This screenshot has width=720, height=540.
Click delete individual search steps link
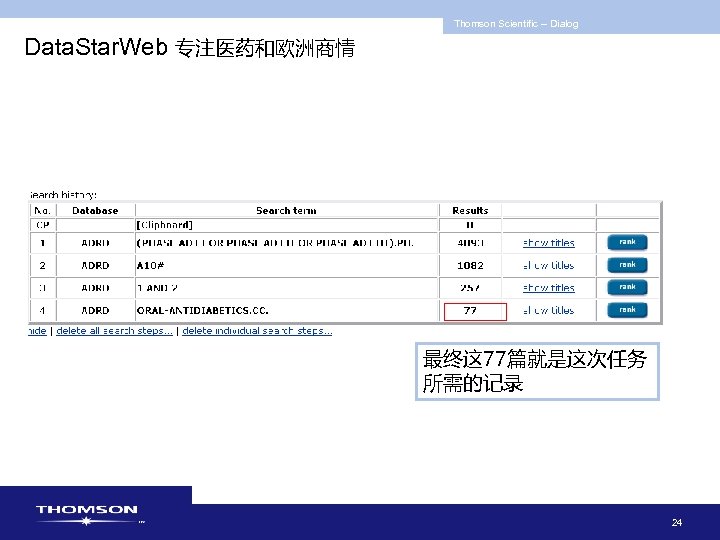click(x=257, y=331)
